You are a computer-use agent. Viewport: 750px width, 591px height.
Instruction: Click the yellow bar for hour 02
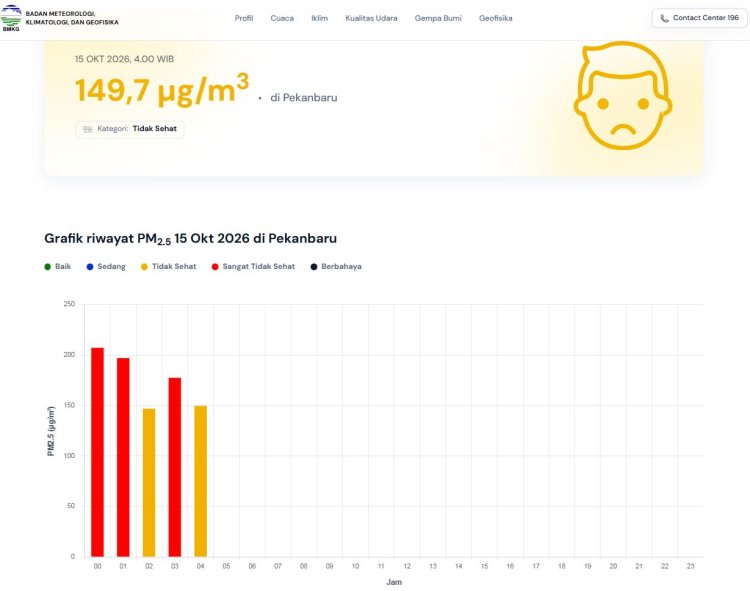(x=149, y=482)
